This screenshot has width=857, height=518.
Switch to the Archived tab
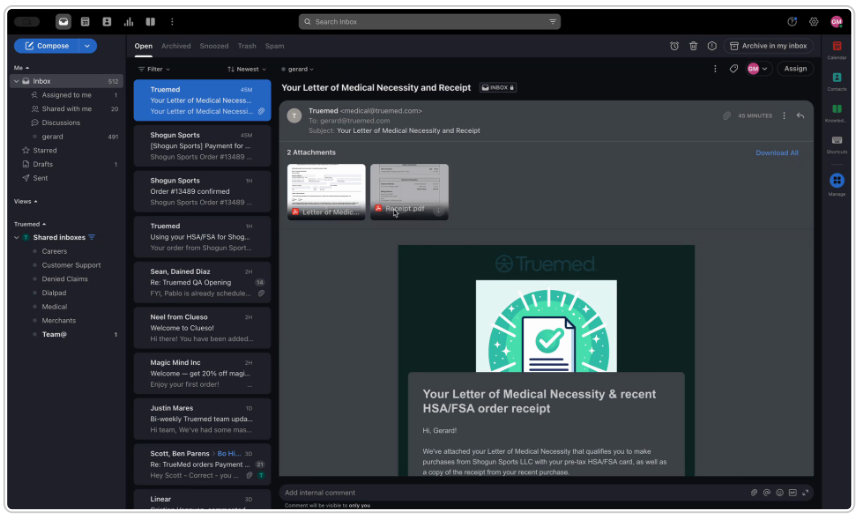176,46
